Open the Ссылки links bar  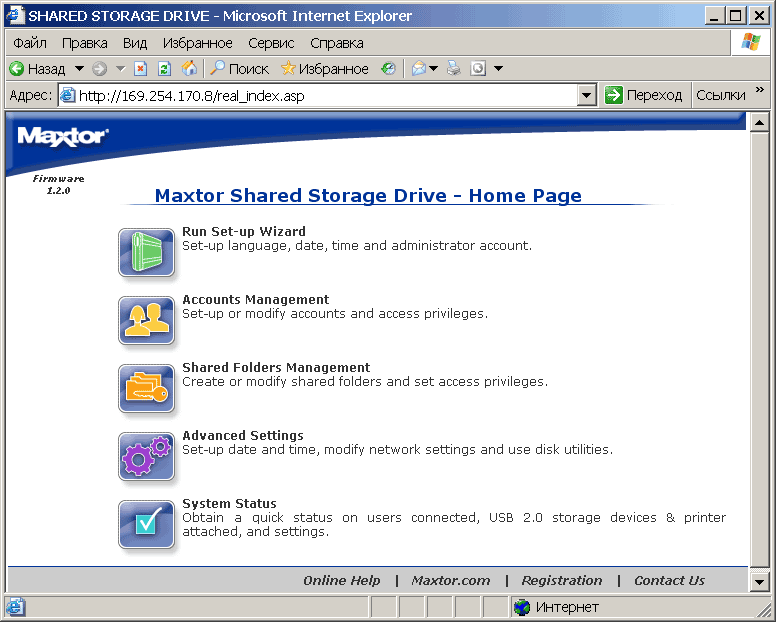(x=721, y=95)
